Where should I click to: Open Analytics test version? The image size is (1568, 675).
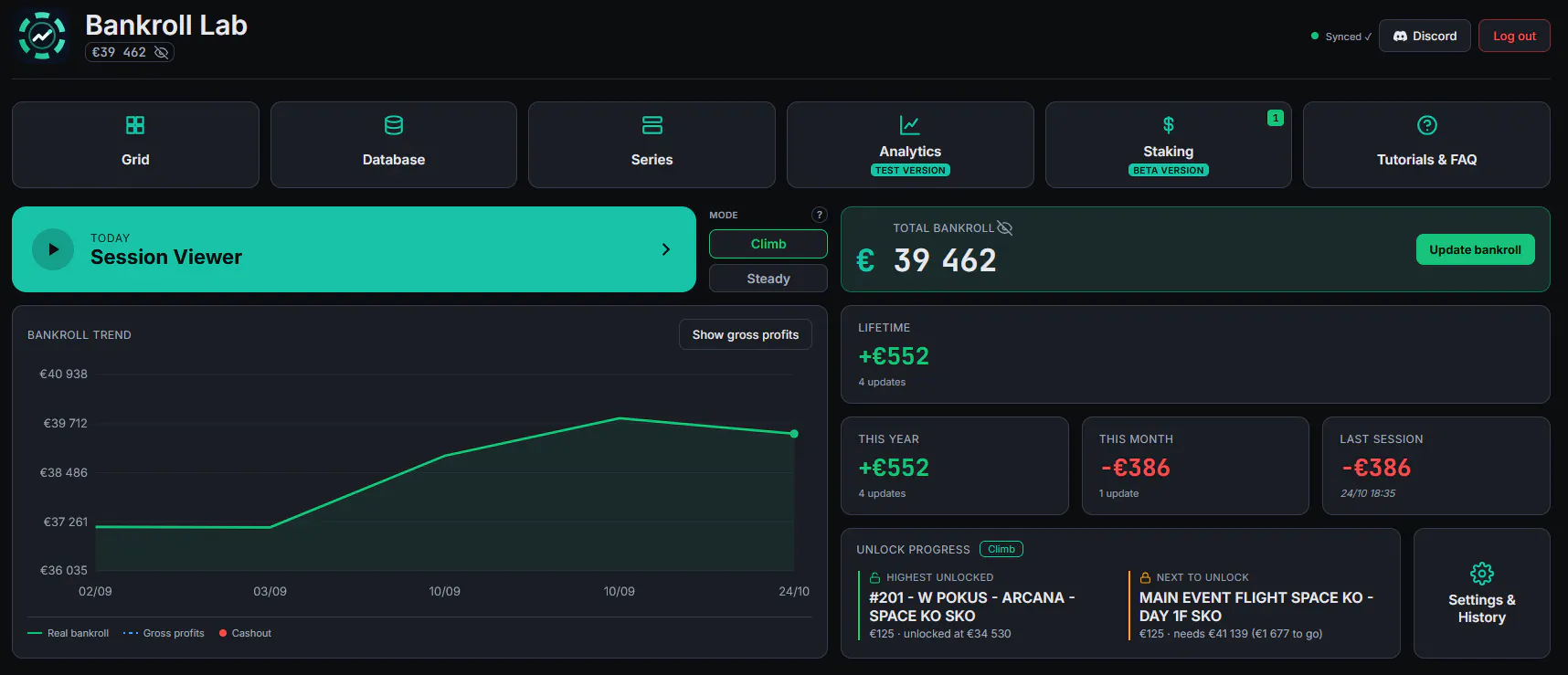(x=910, y=144)
